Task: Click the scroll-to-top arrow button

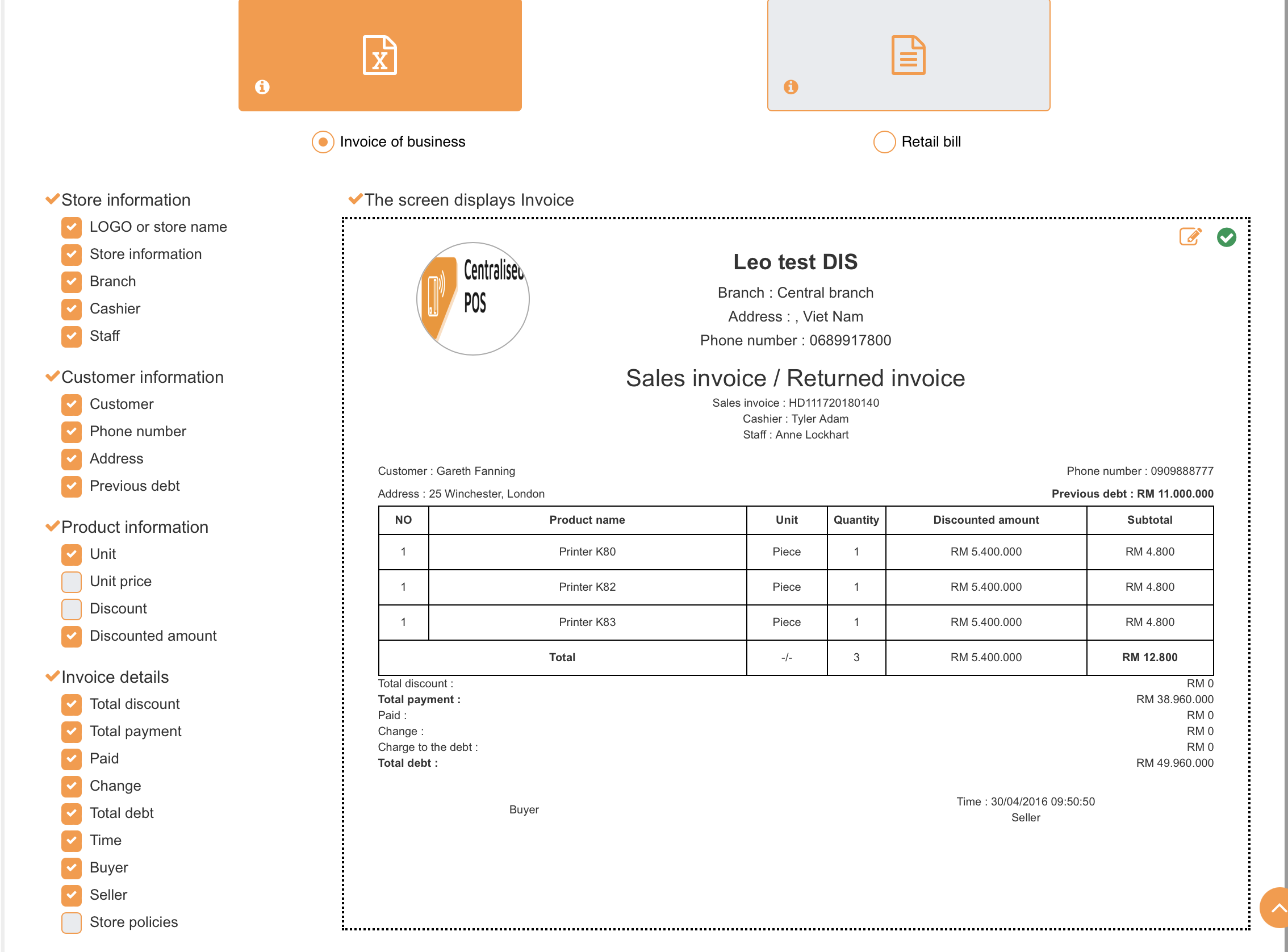Action: pos(1276,908)
